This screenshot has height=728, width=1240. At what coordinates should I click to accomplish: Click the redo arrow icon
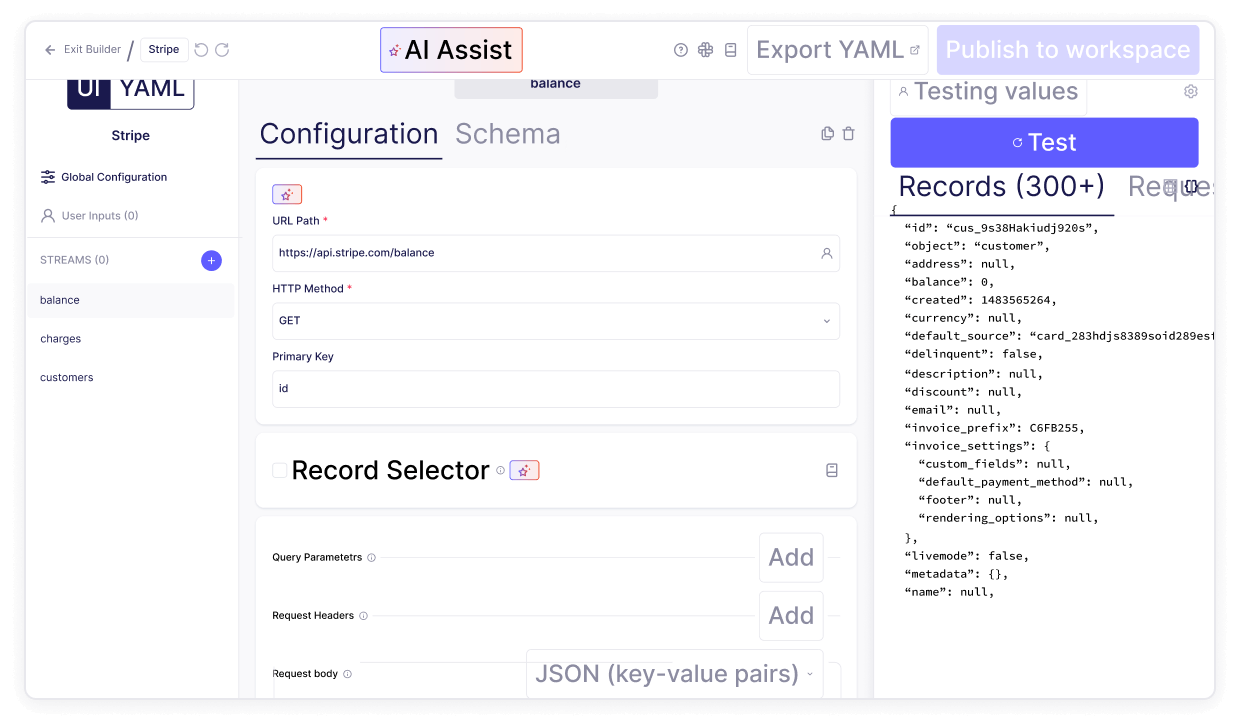222,50
